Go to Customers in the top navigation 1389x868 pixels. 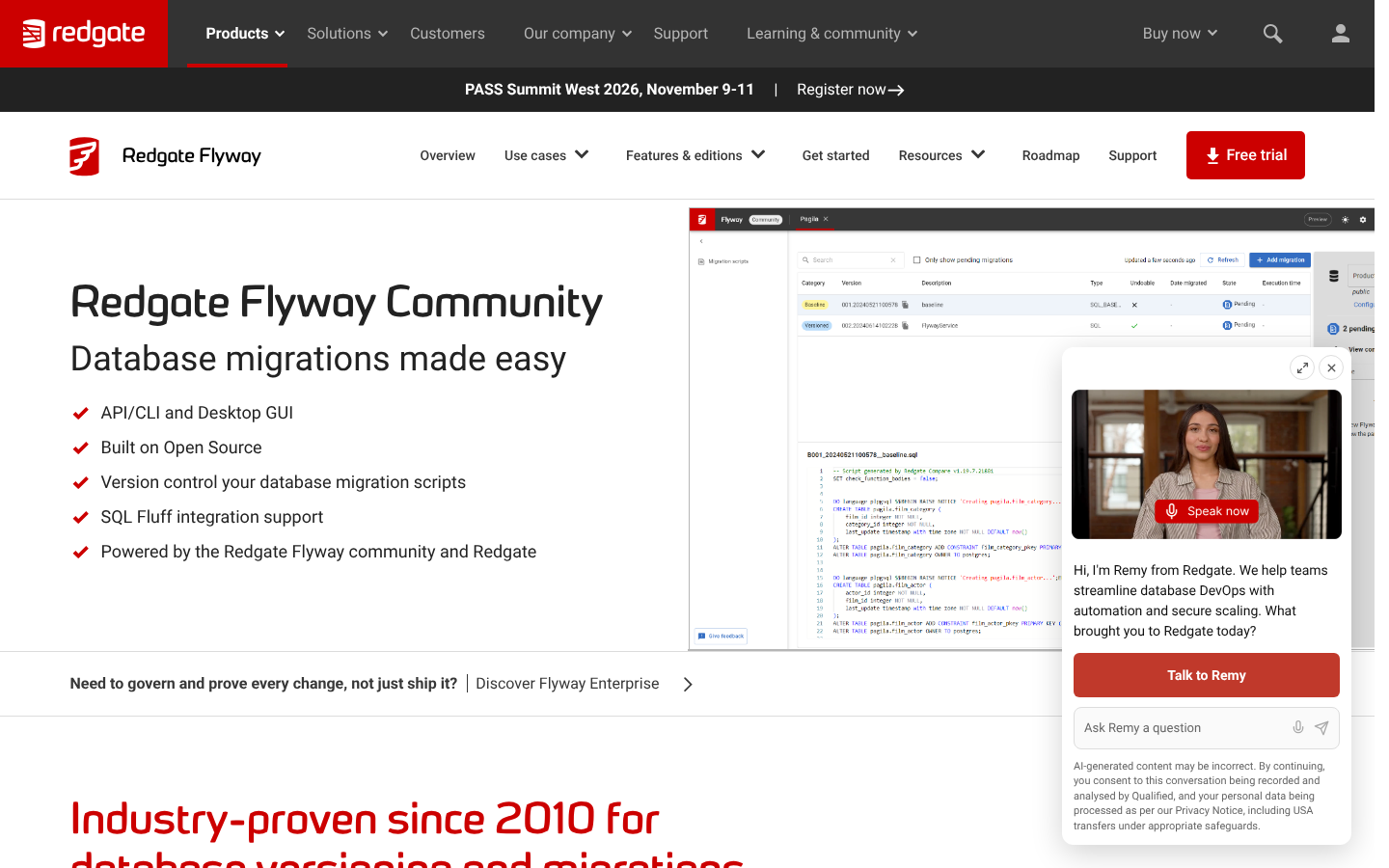click(448, 34)
